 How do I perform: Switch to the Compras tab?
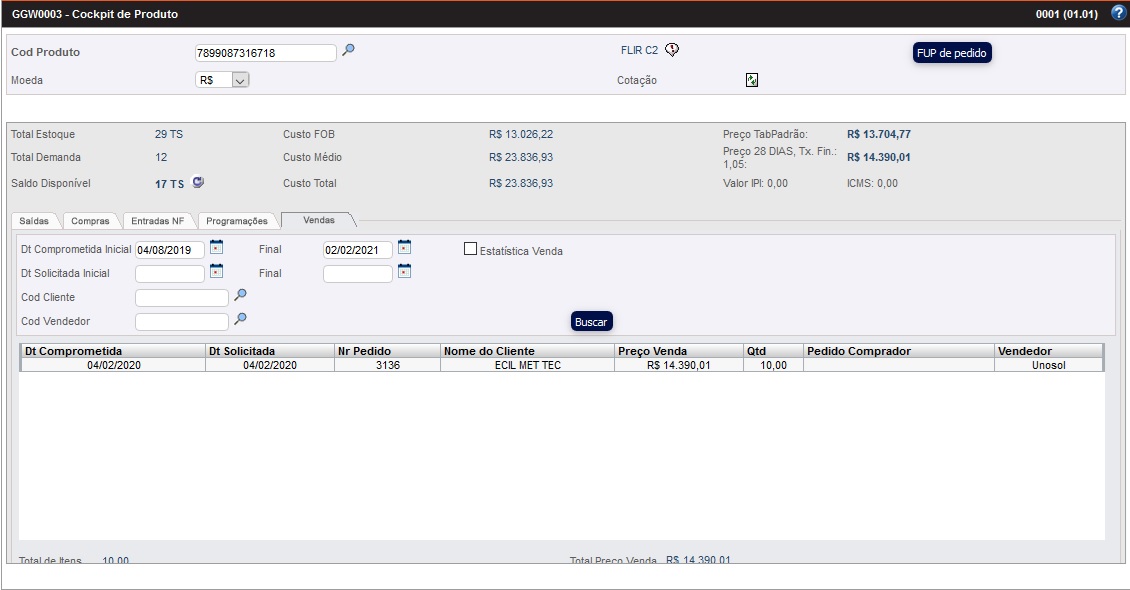(x=91, y=220)
